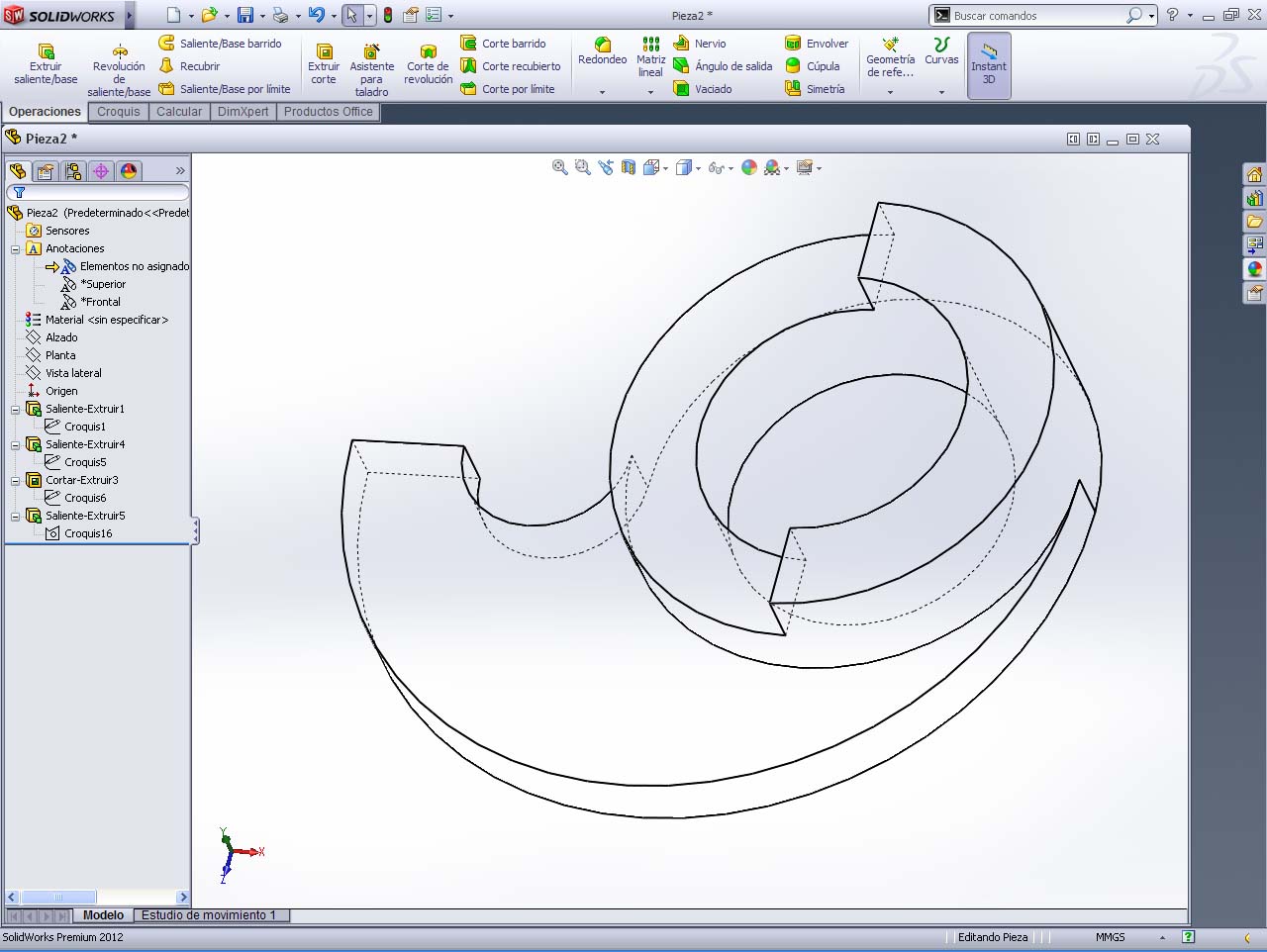Open the DimXpertManager panel tab
This screenshot has width=1267, height=952.
[101, 171]
